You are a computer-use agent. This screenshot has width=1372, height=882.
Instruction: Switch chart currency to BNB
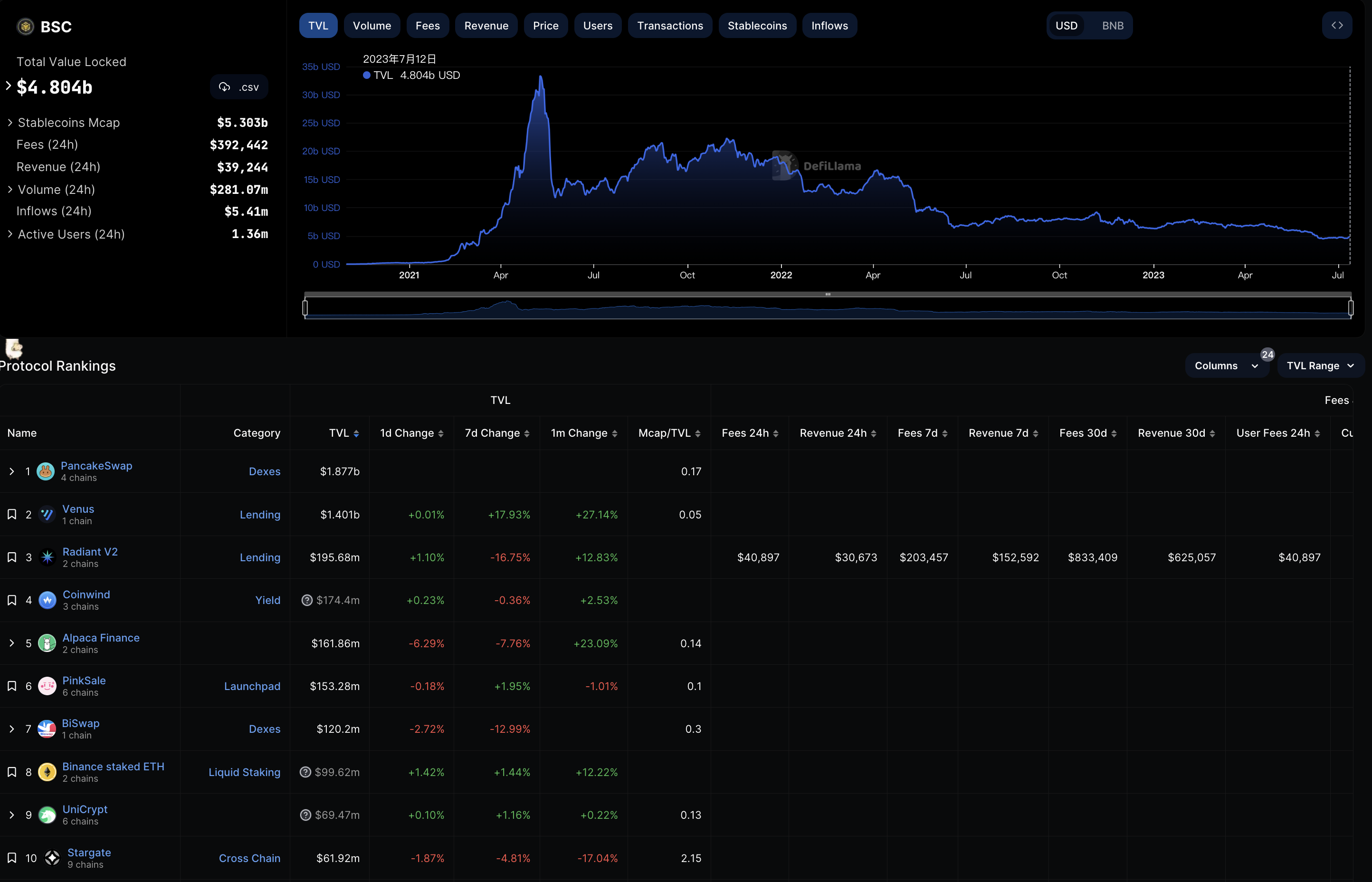click(1112, 26)
